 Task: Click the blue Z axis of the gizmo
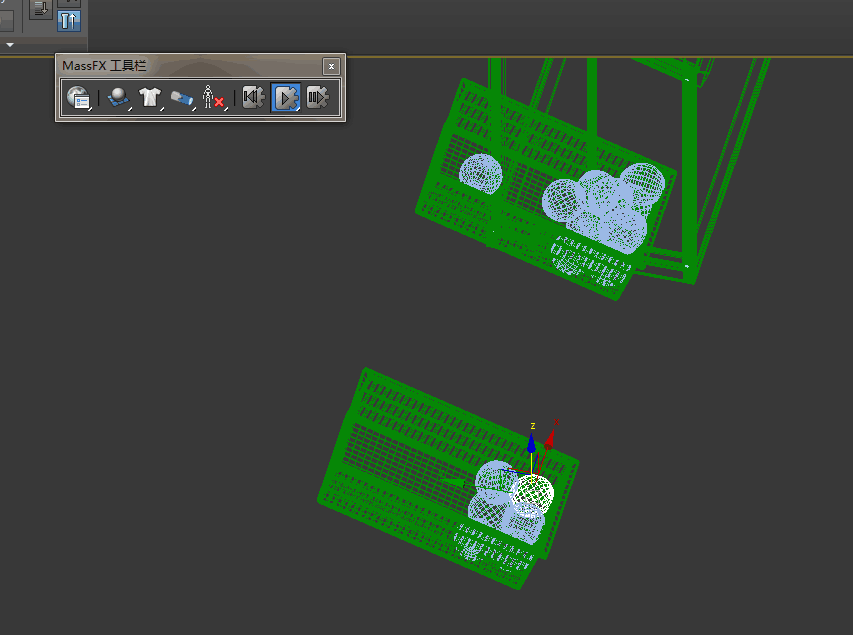531,444
